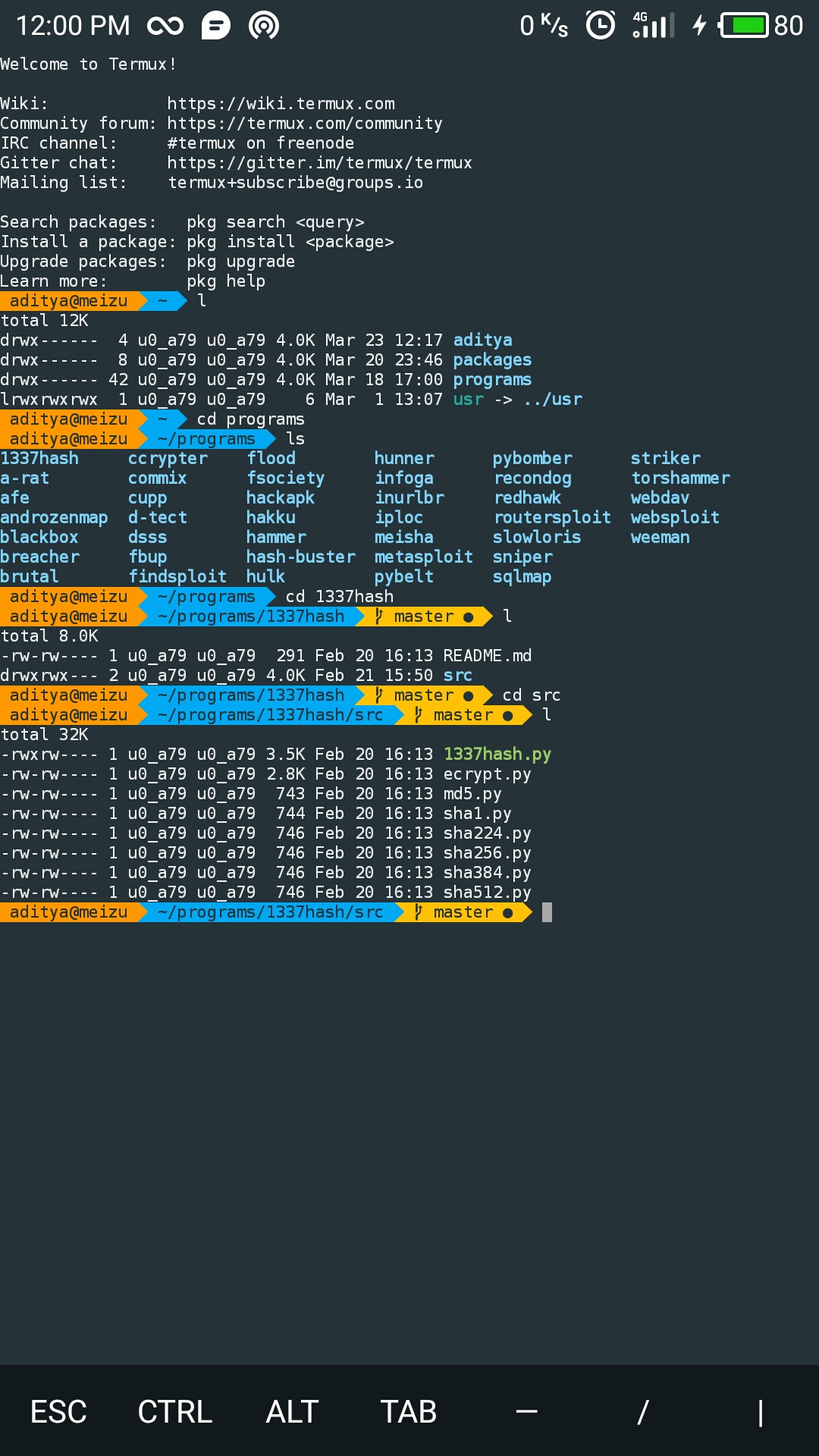819x1456 pixels.
Task: Tap the 'infoga' folder name
Action: point(404,479)
